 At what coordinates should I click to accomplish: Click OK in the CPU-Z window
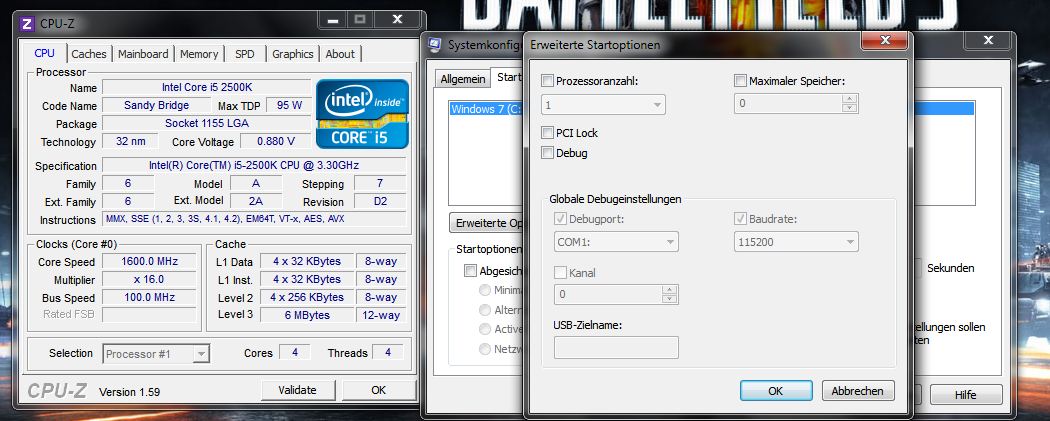click(x=378, y=390)
